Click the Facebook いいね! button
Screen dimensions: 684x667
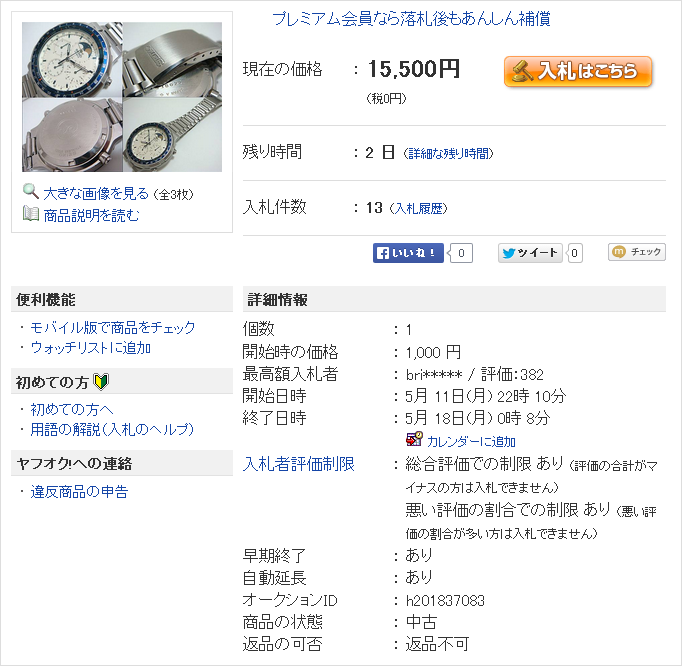tap(408, 253)
